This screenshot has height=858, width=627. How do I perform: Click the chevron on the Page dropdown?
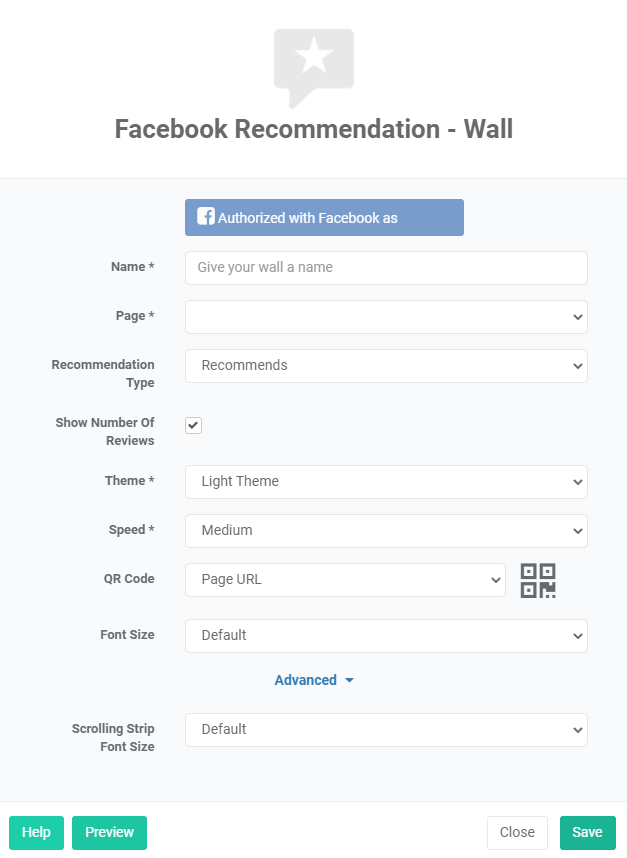tap(578, 316)
